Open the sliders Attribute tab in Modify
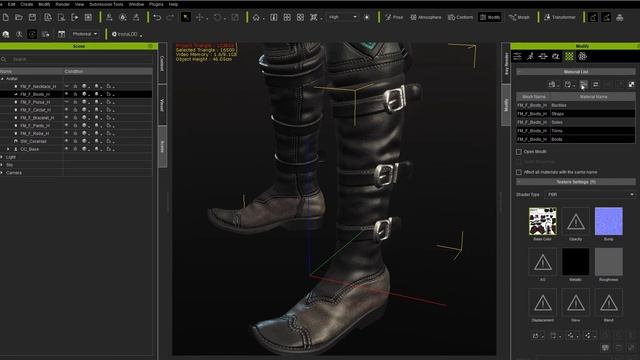640x360 pixels. click(517, 56)
